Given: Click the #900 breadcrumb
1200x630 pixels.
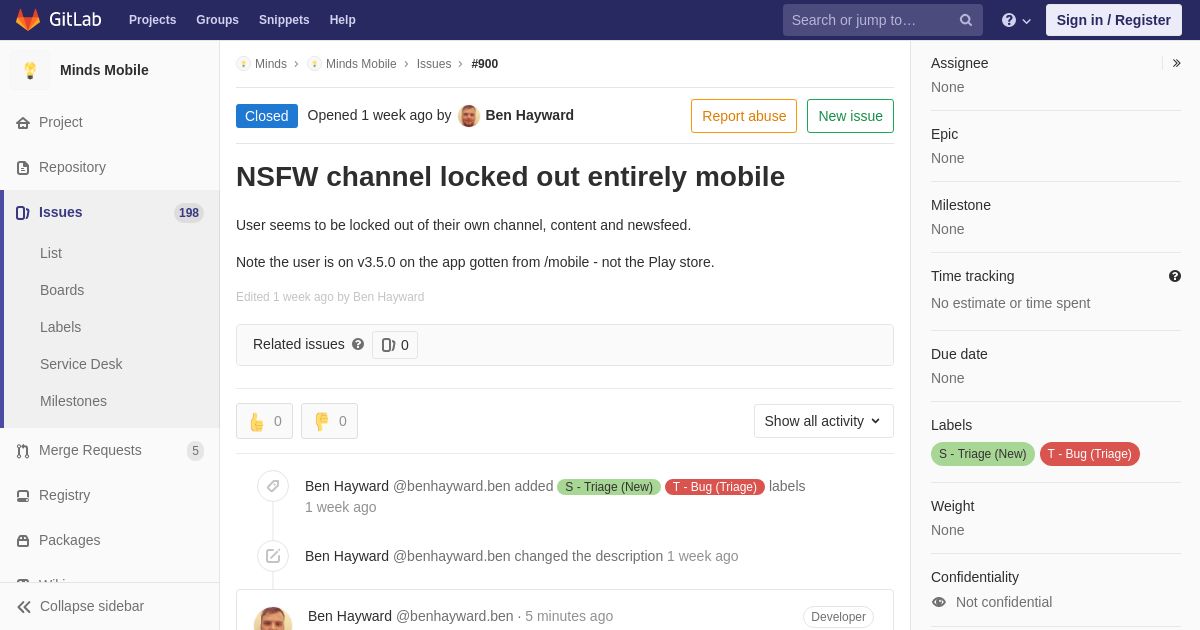Looking at the screenshot, I should [x=485, y=64].
